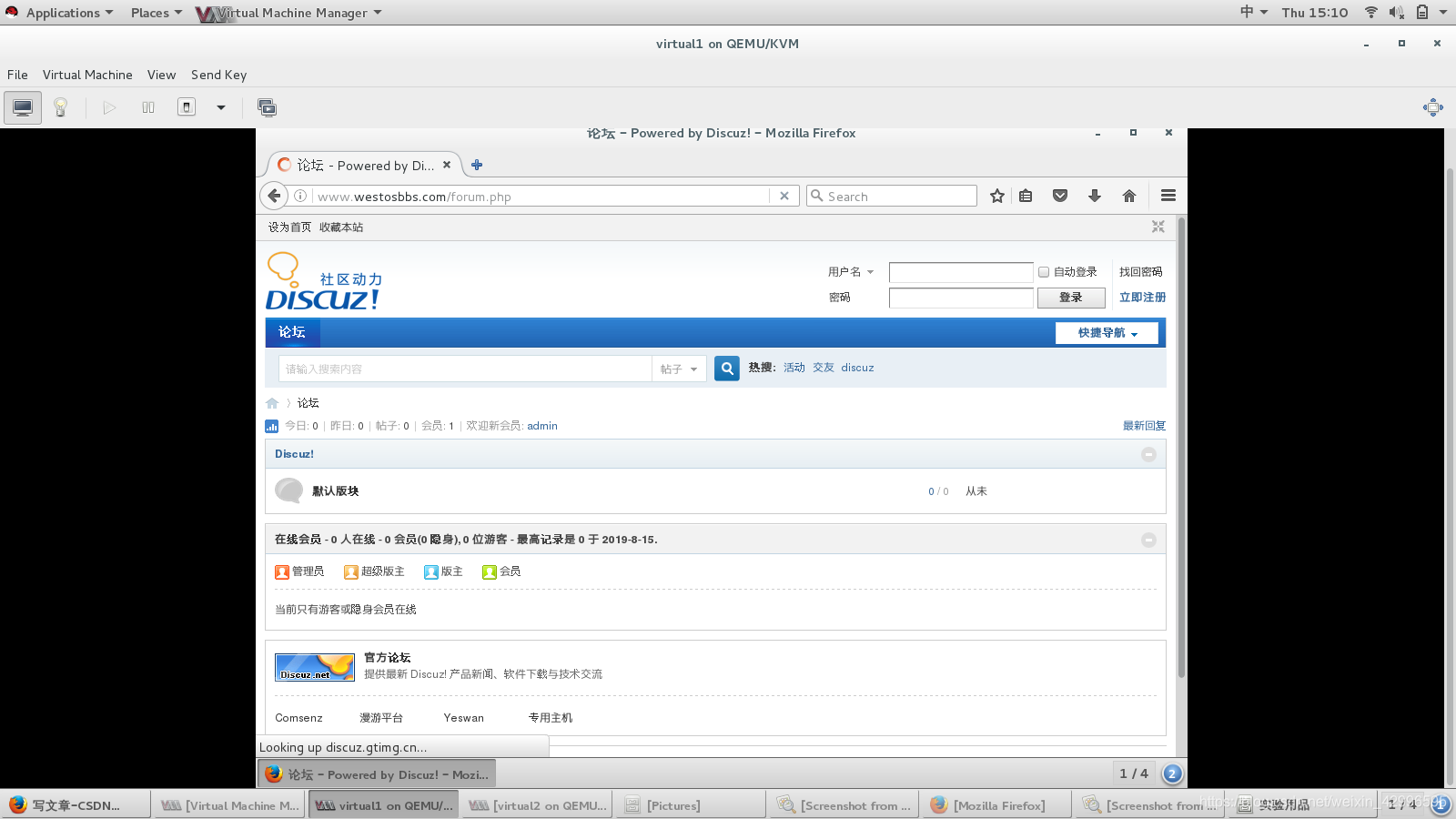This screenshot has height=819, width=1456.
Task: Click the Firefox URL address bar
Action: [x=541, y=196]
